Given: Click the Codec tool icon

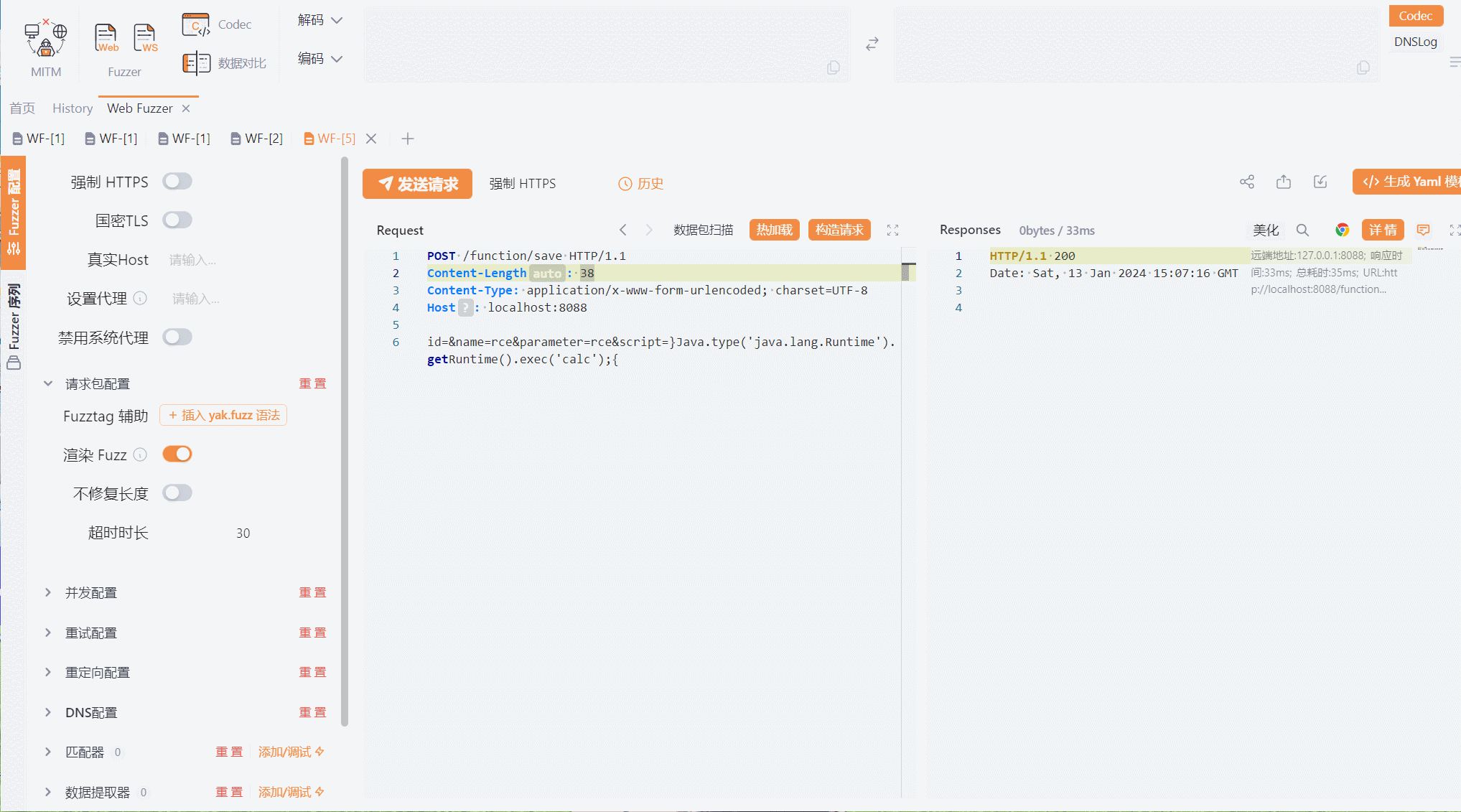Looking at the screenshot, I should [x=195, y=23].
